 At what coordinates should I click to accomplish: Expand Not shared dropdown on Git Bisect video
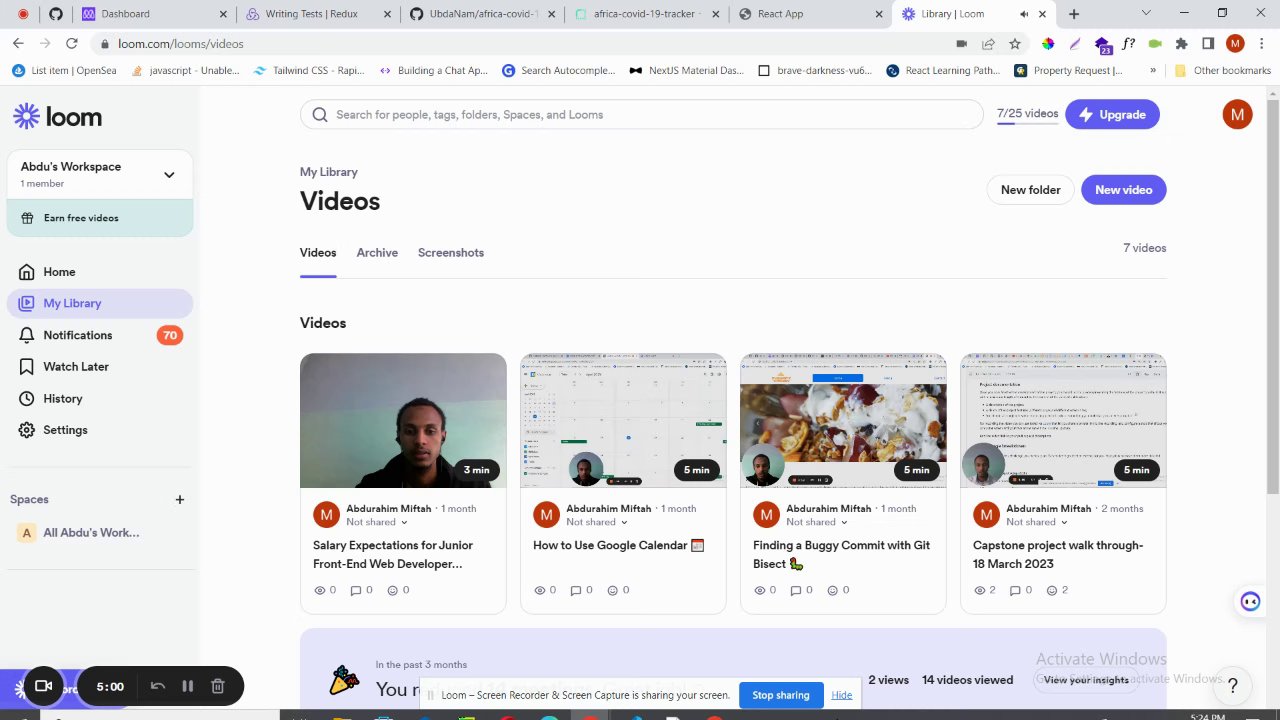click(x=817, y=522)
